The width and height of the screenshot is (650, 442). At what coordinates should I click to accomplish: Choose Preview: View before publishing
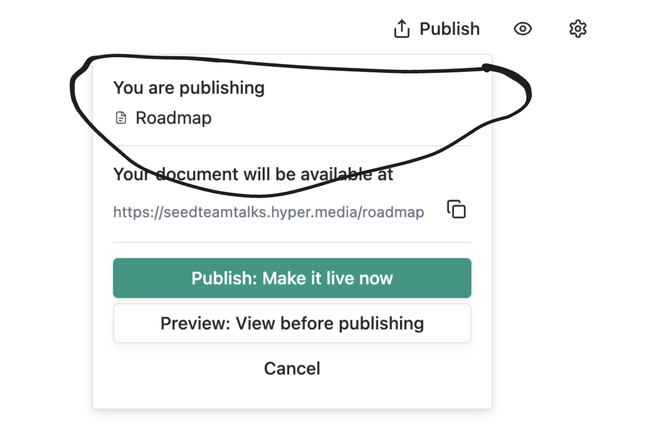tap(292, 323)
